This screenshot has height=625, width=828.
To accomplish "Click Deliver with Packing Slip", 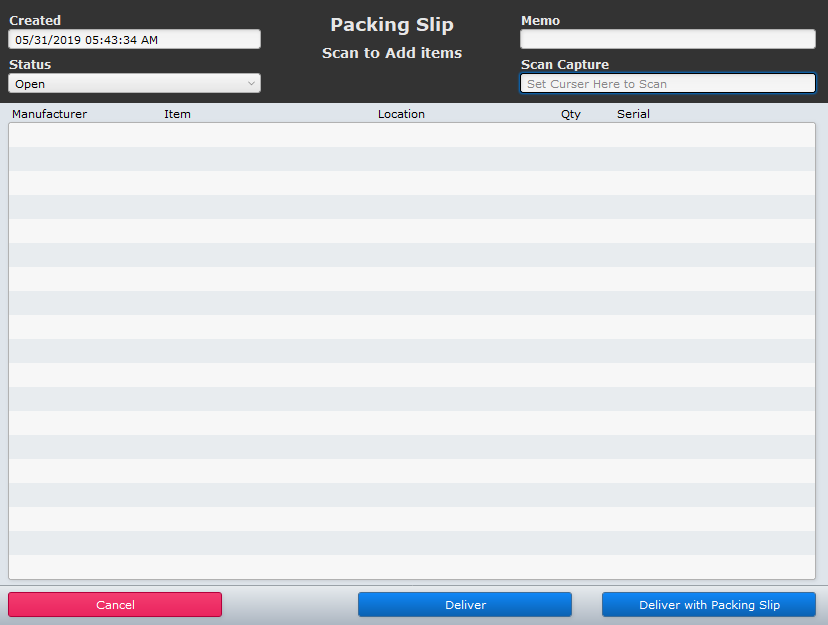I will point(708,604).
